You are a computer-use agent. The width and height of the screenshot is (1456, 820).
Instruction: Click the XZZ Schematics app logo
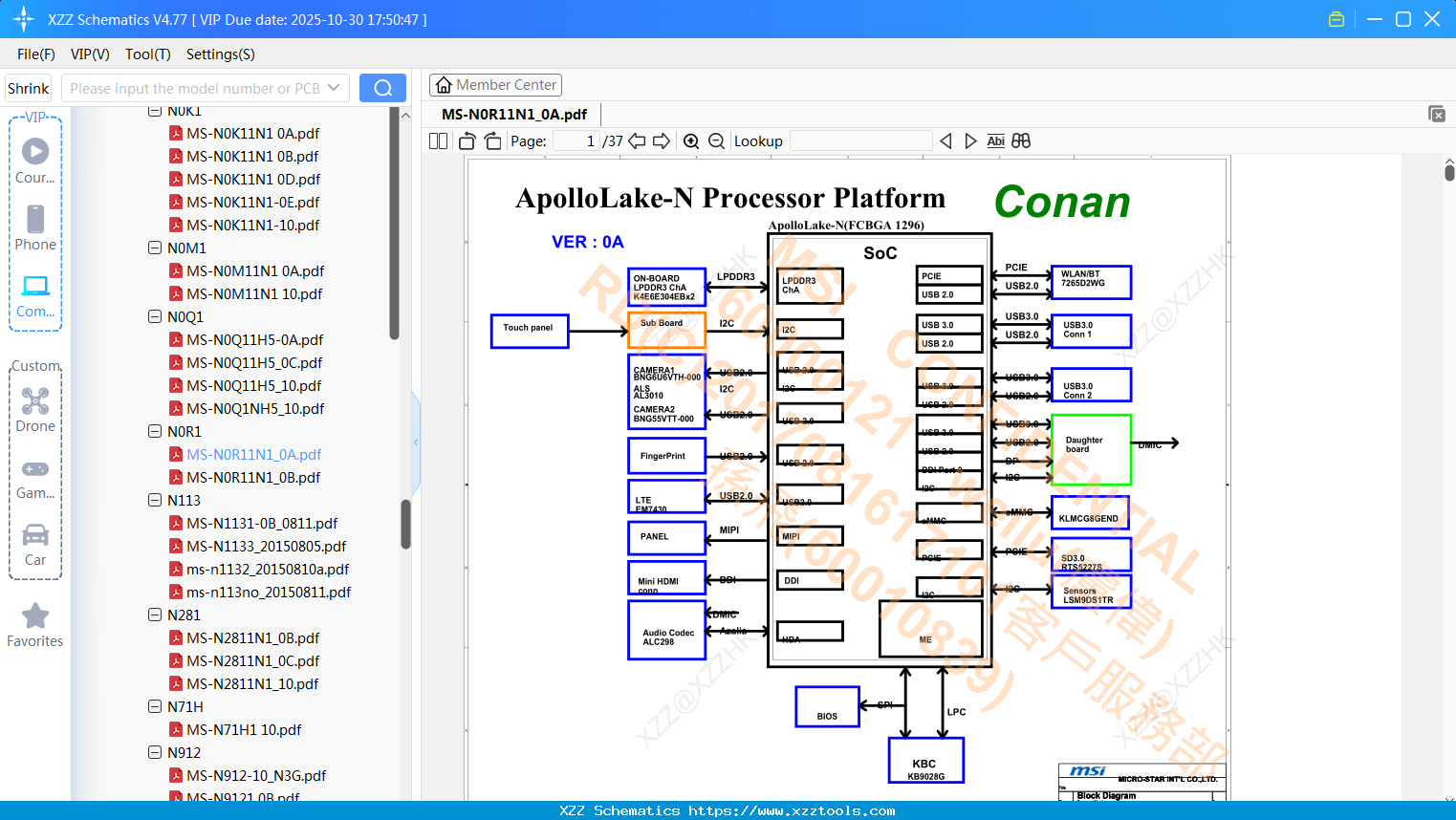tap(24, 19)
